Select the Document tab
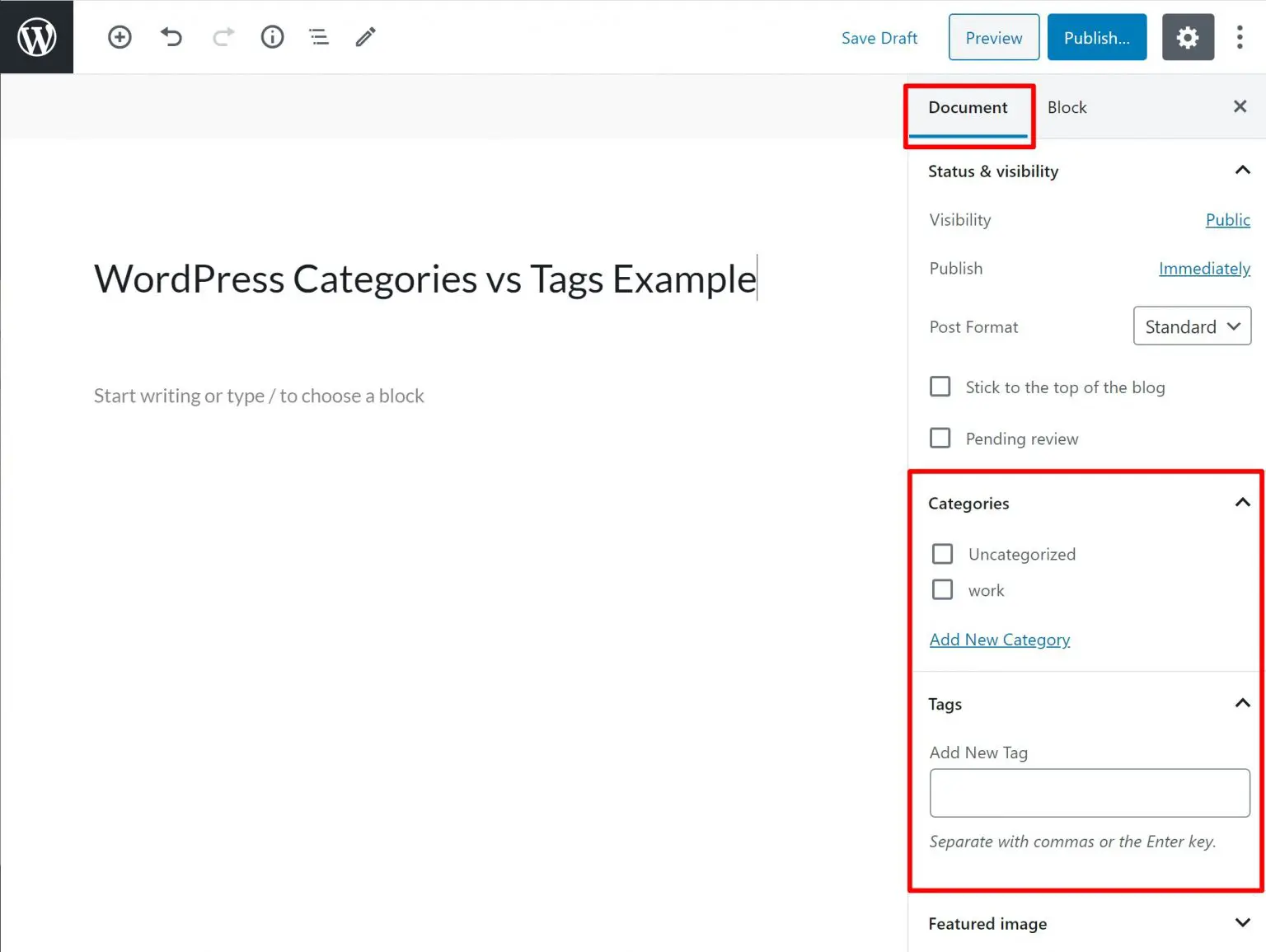This screenshot has height=952, width=1266. 968,107
